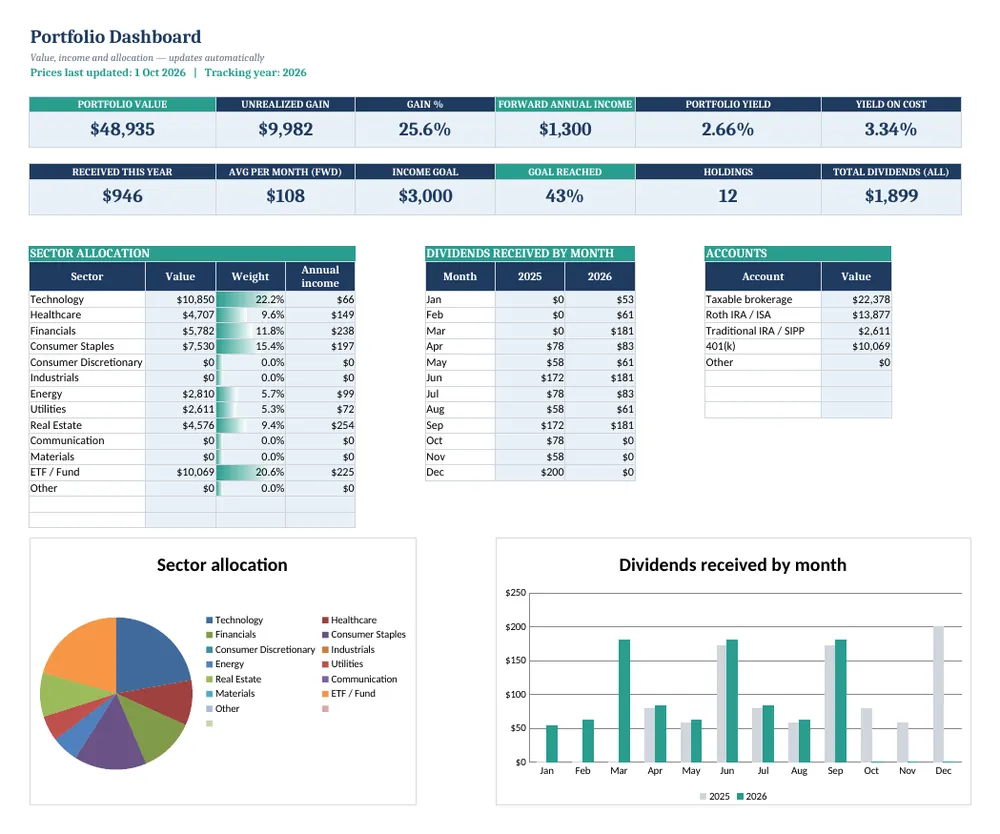Click the Financials value $5,782
The height and width of the screenshot is (834, 1000).
[x=180, y=331]
